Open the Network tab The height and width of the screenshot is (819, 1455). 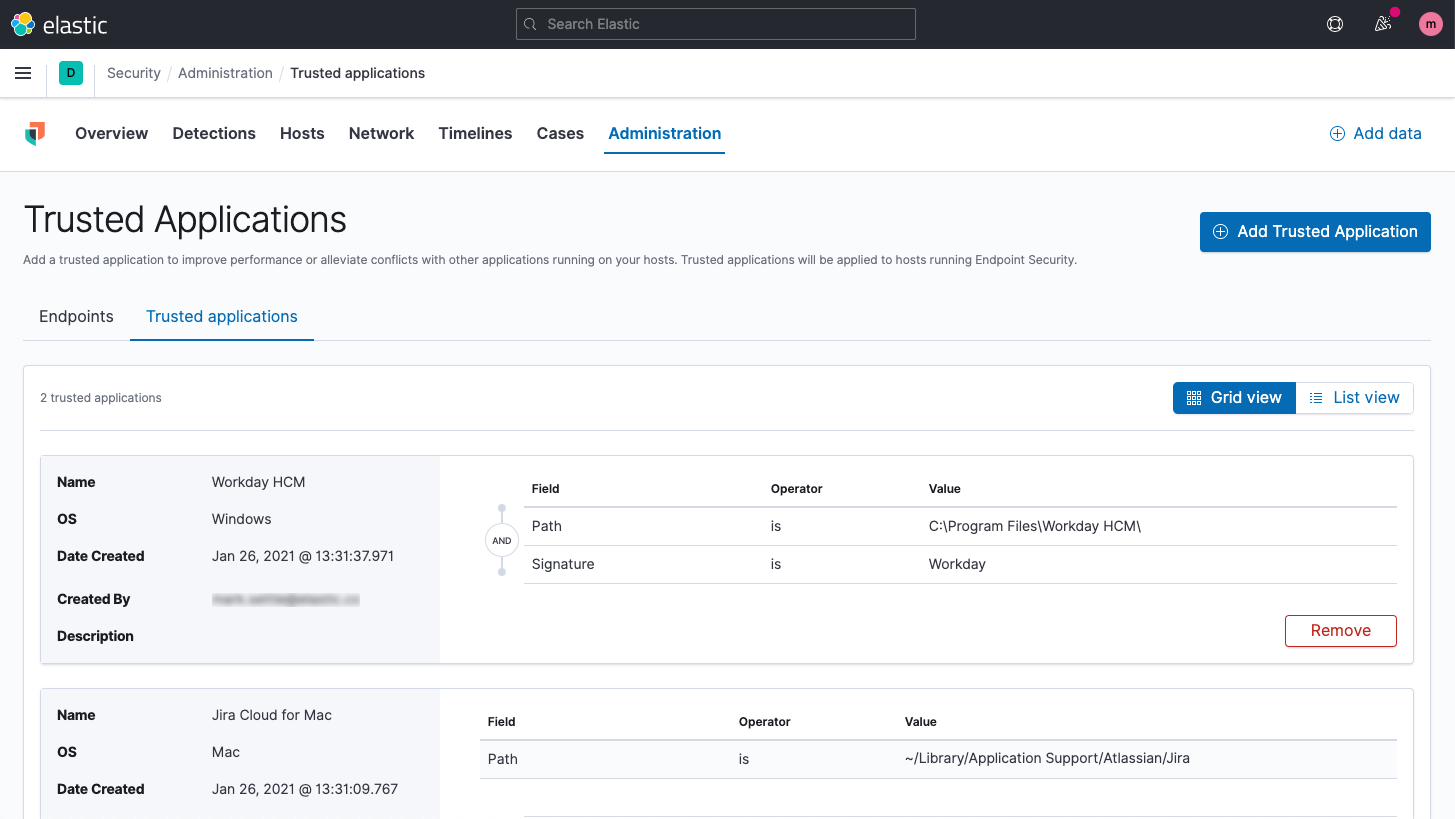[x=381, y=133]
